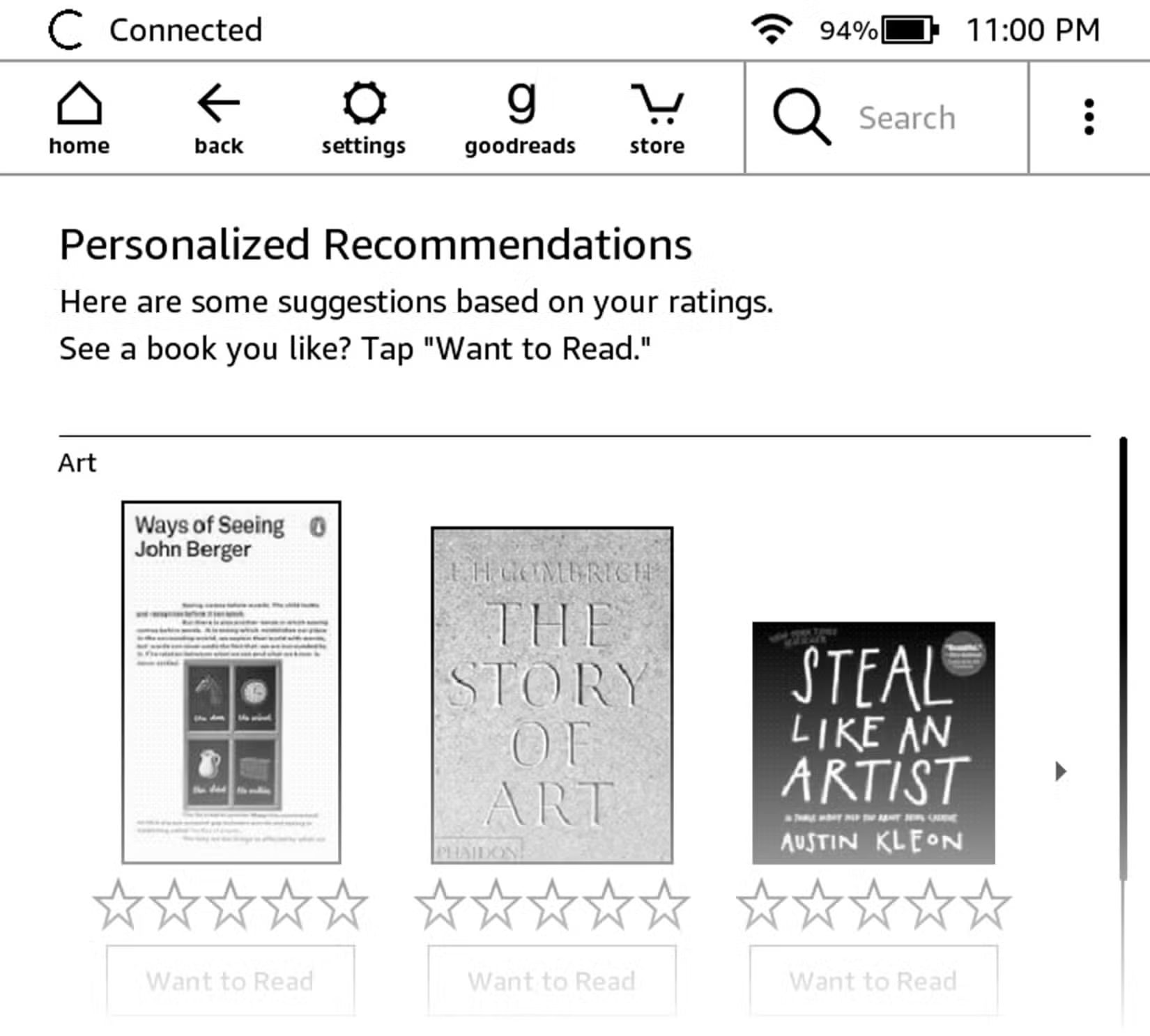Screen dimensions: 1150x1036
Task: Select the Steal Like an Artist cover
Action: [x=873, y=742]
